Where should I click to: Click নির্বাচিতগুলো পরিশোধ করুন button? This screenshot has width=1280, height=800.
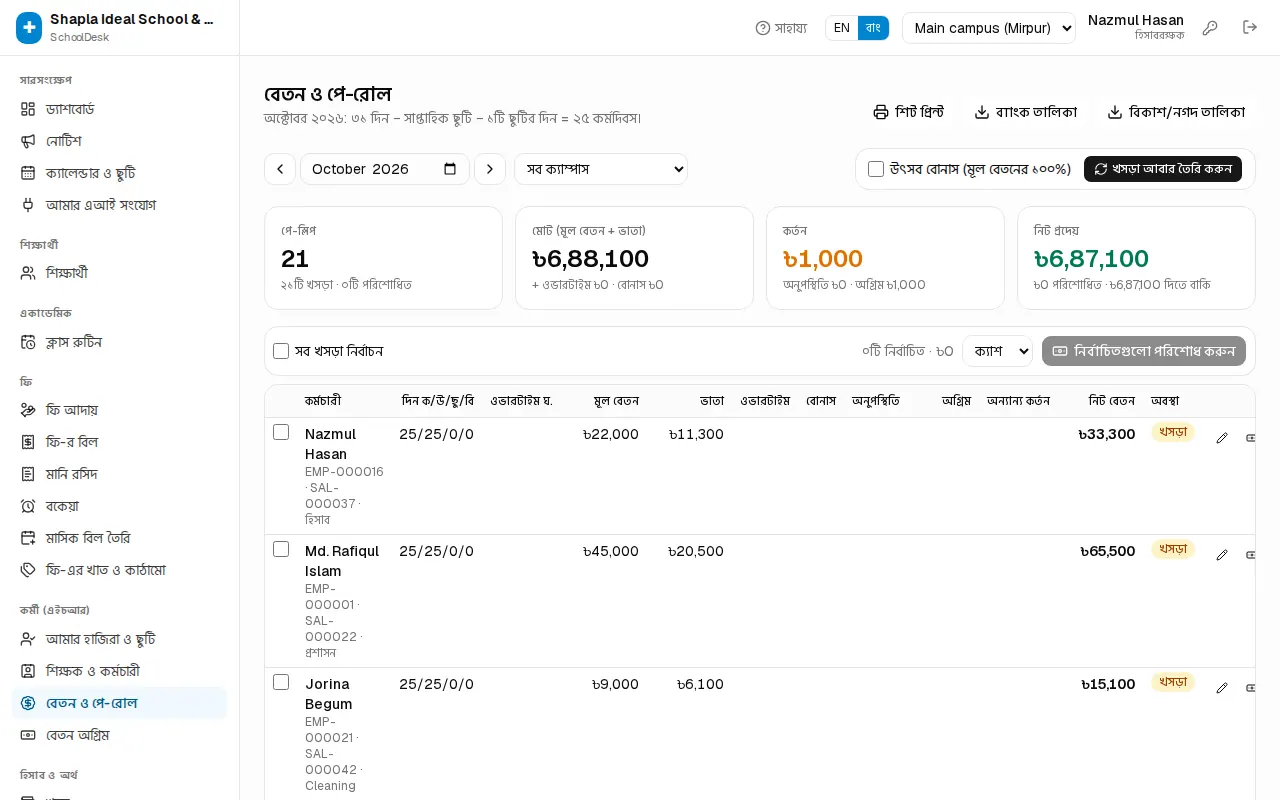1144,351
